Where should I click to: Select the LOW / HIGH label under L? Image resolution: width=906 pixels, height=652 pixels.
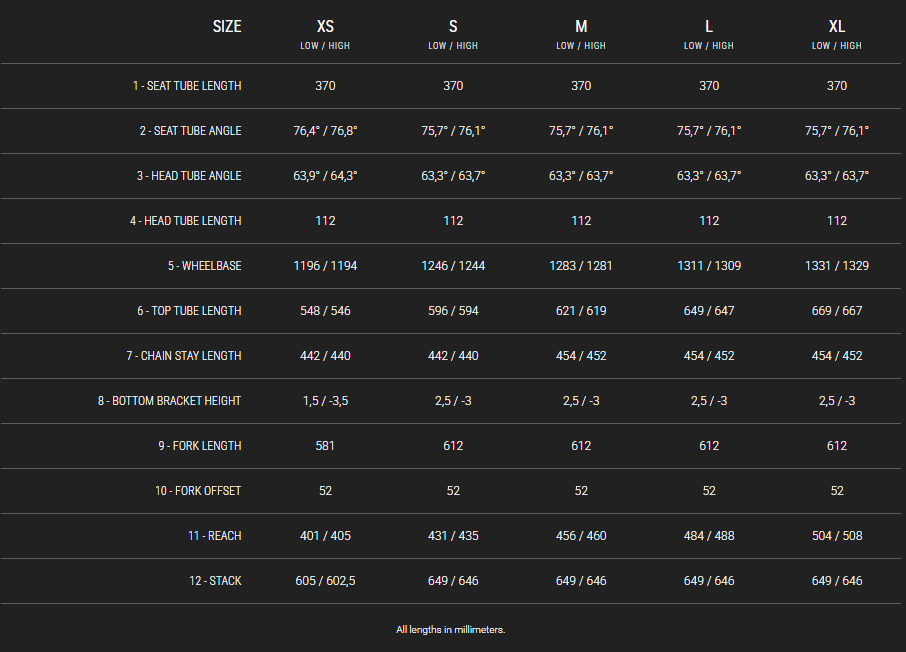pos(708,46)
